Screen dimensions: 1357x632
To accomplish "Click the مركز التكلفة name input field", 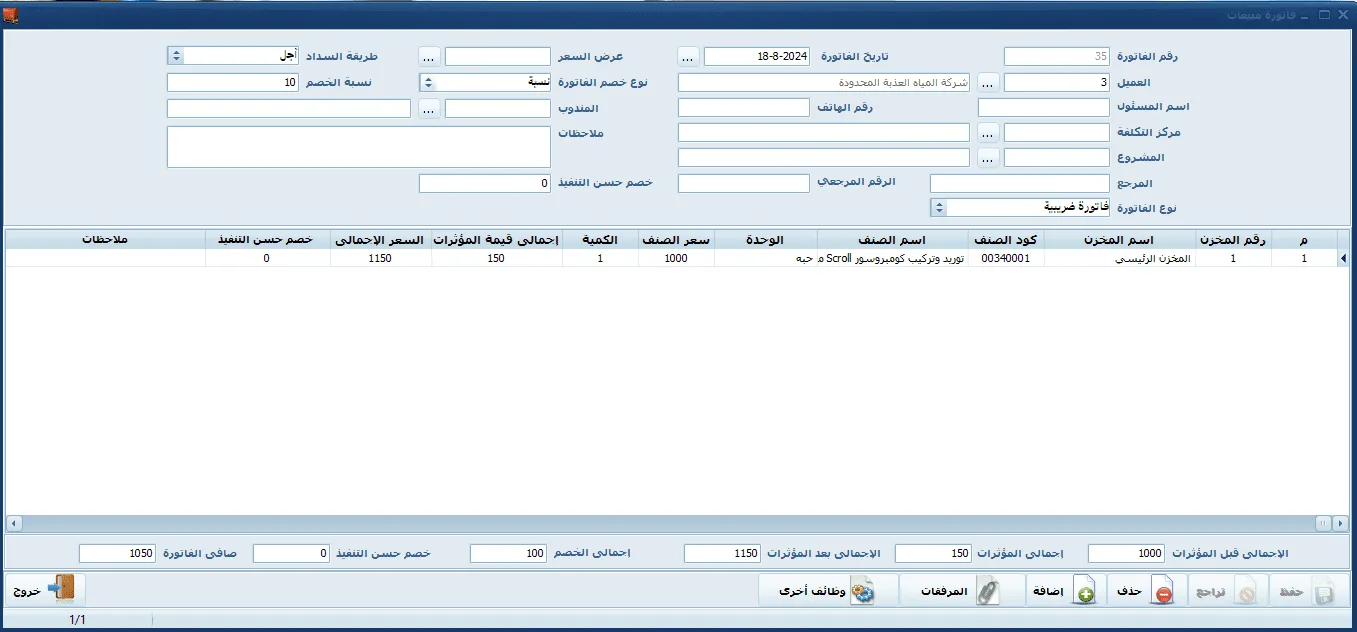I will 824,133.
